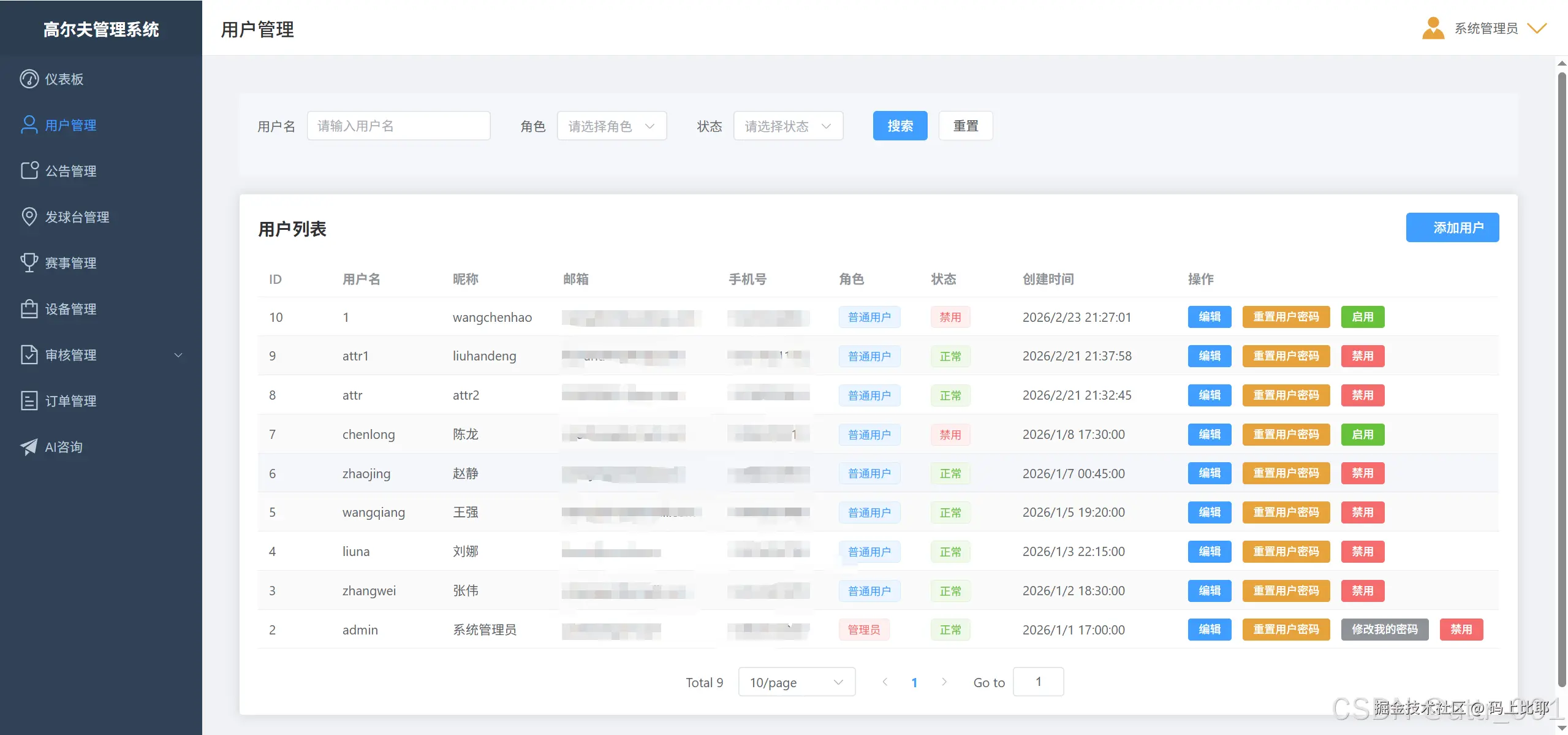1568x735 pixels.
Task: Open 公告管理 menu item
Action: (x=101, y=171)
